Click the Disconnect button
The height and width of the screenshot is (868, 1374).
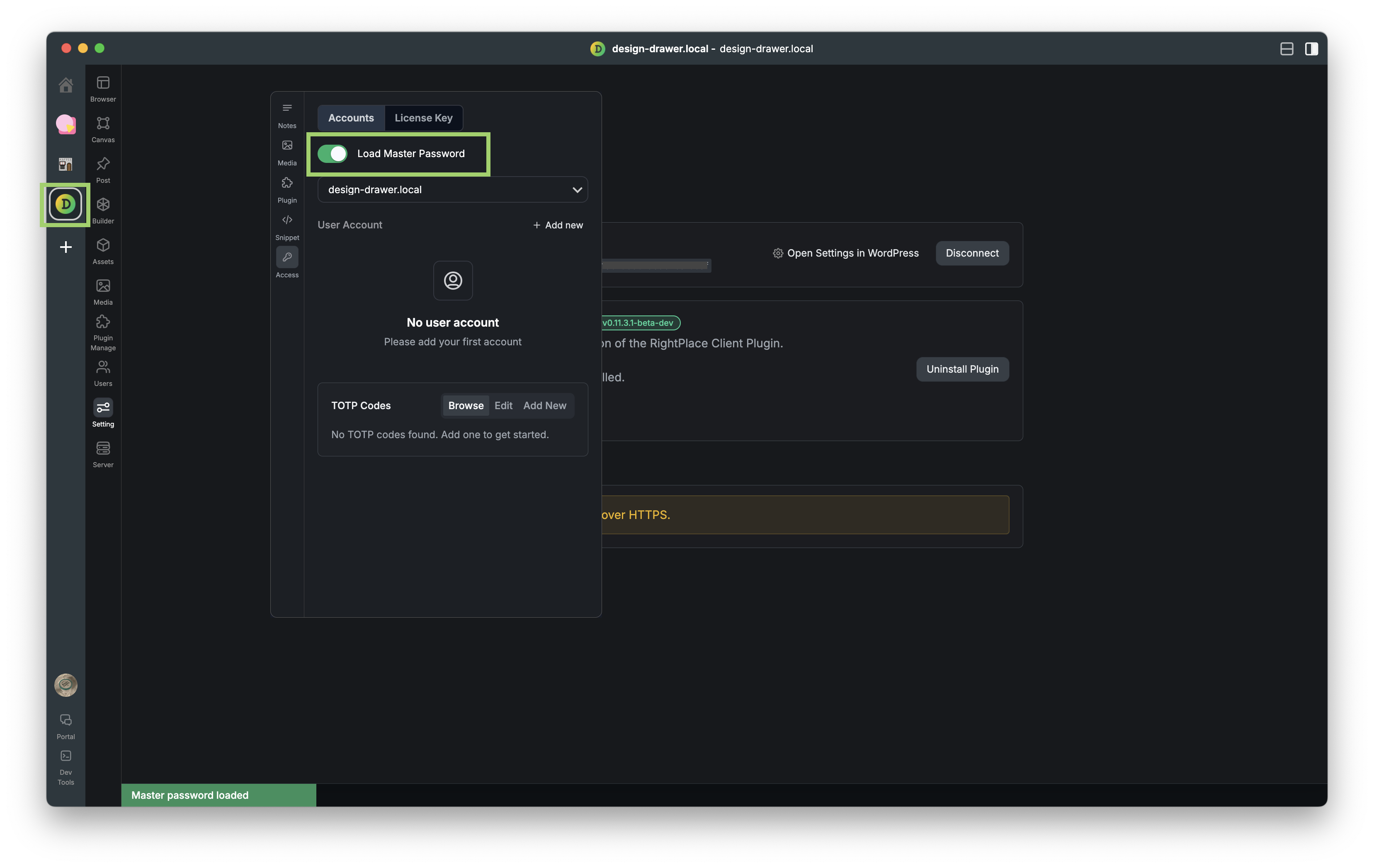[x=972, y=253]
